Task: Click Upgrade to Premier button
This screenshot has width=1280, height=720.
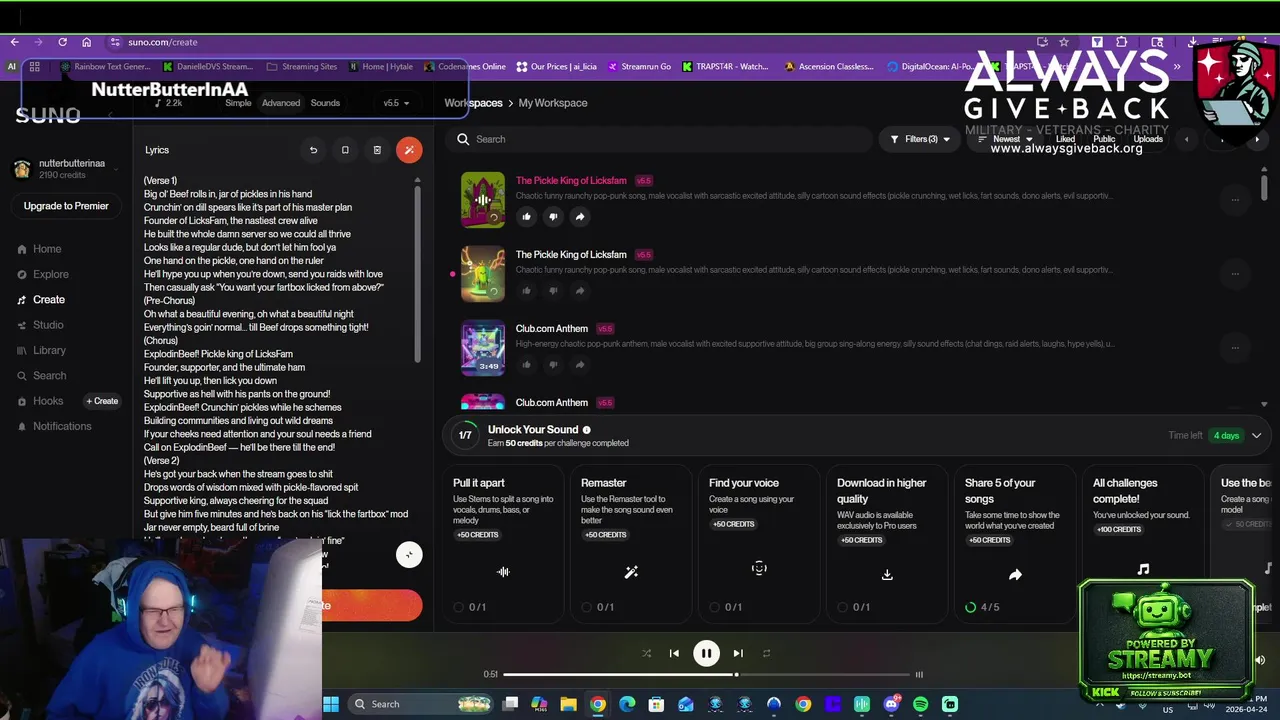Action: 66,206
